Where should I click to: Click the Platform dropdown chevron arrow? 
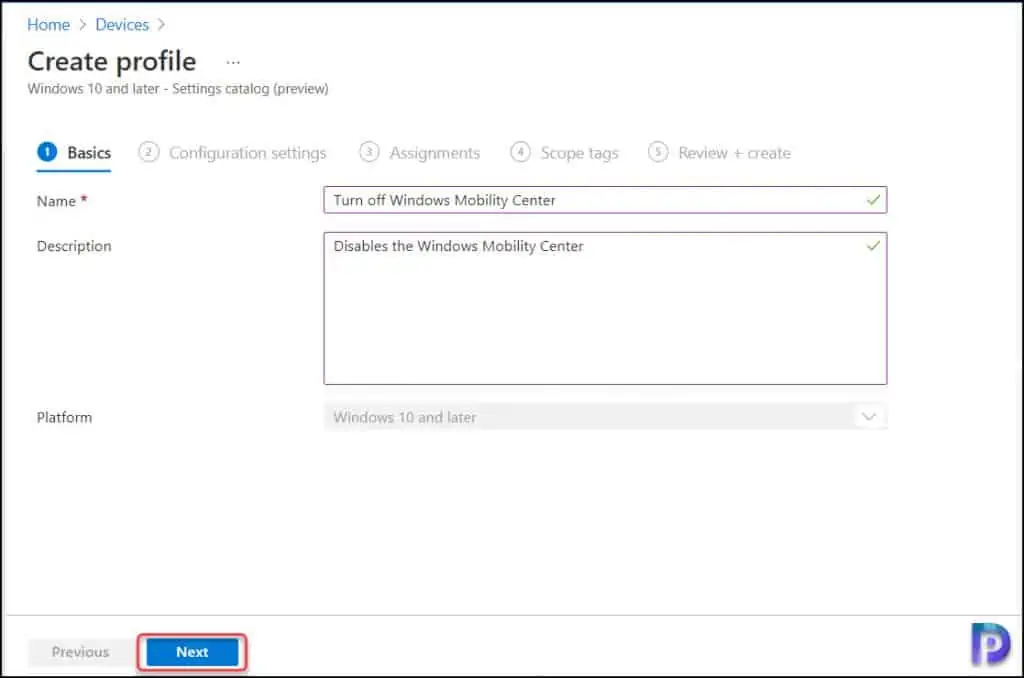869,417
